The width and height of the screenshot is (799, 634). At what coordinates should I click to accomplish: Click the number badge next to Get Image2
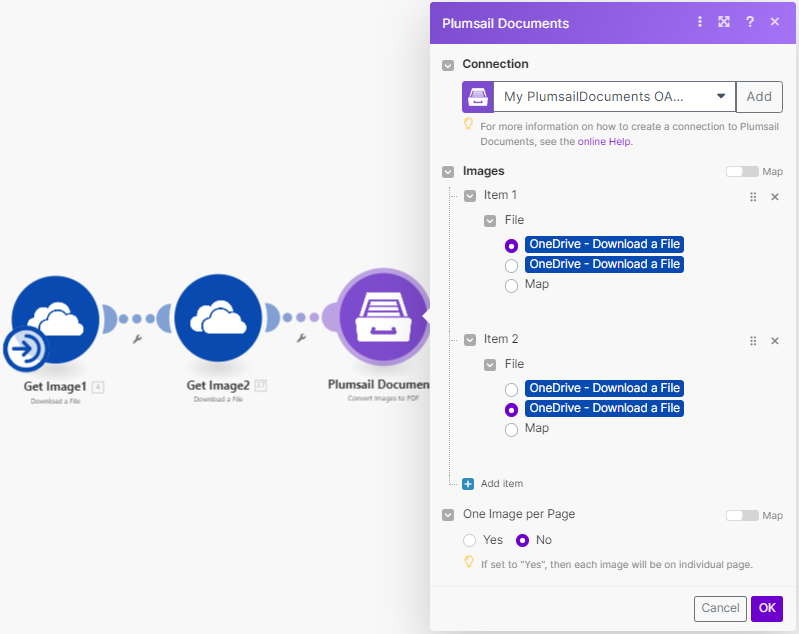260,385
